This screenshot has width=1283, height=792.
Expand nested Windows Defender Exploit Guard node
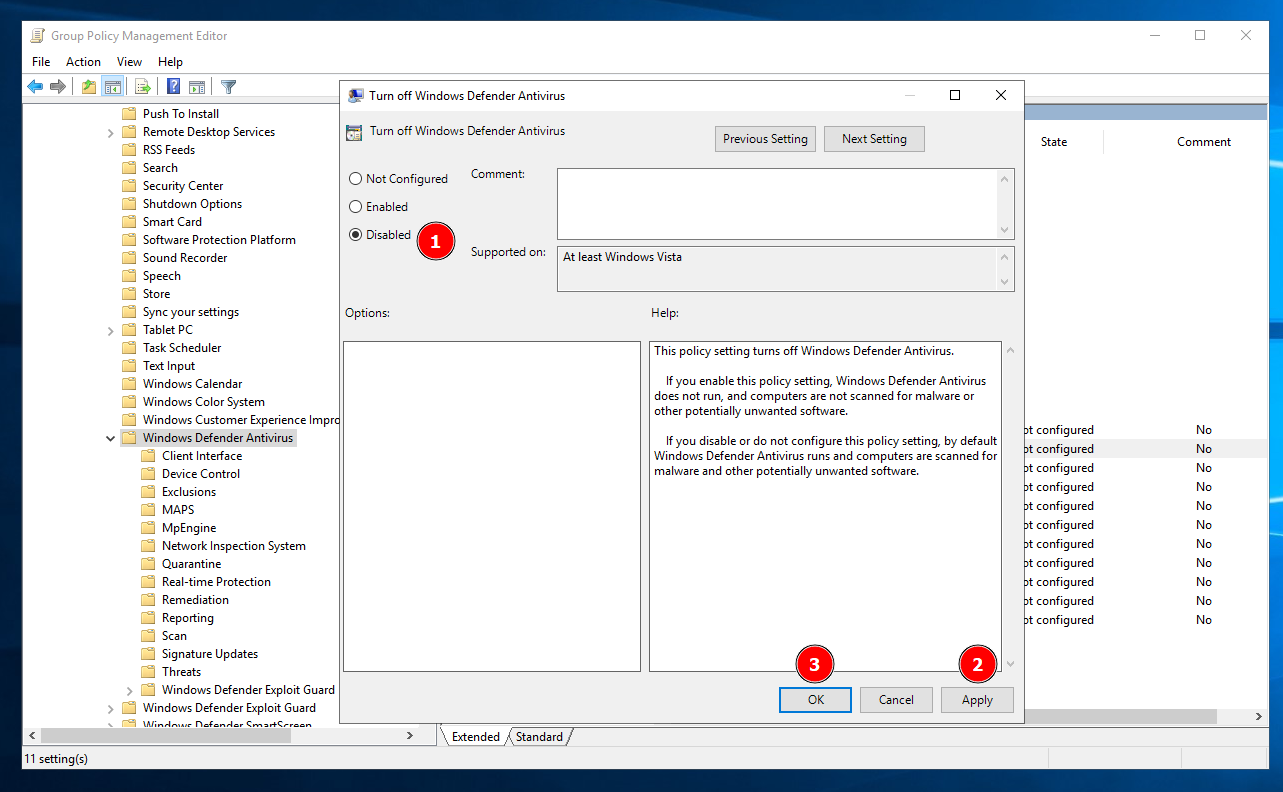[x=130, y=690]
